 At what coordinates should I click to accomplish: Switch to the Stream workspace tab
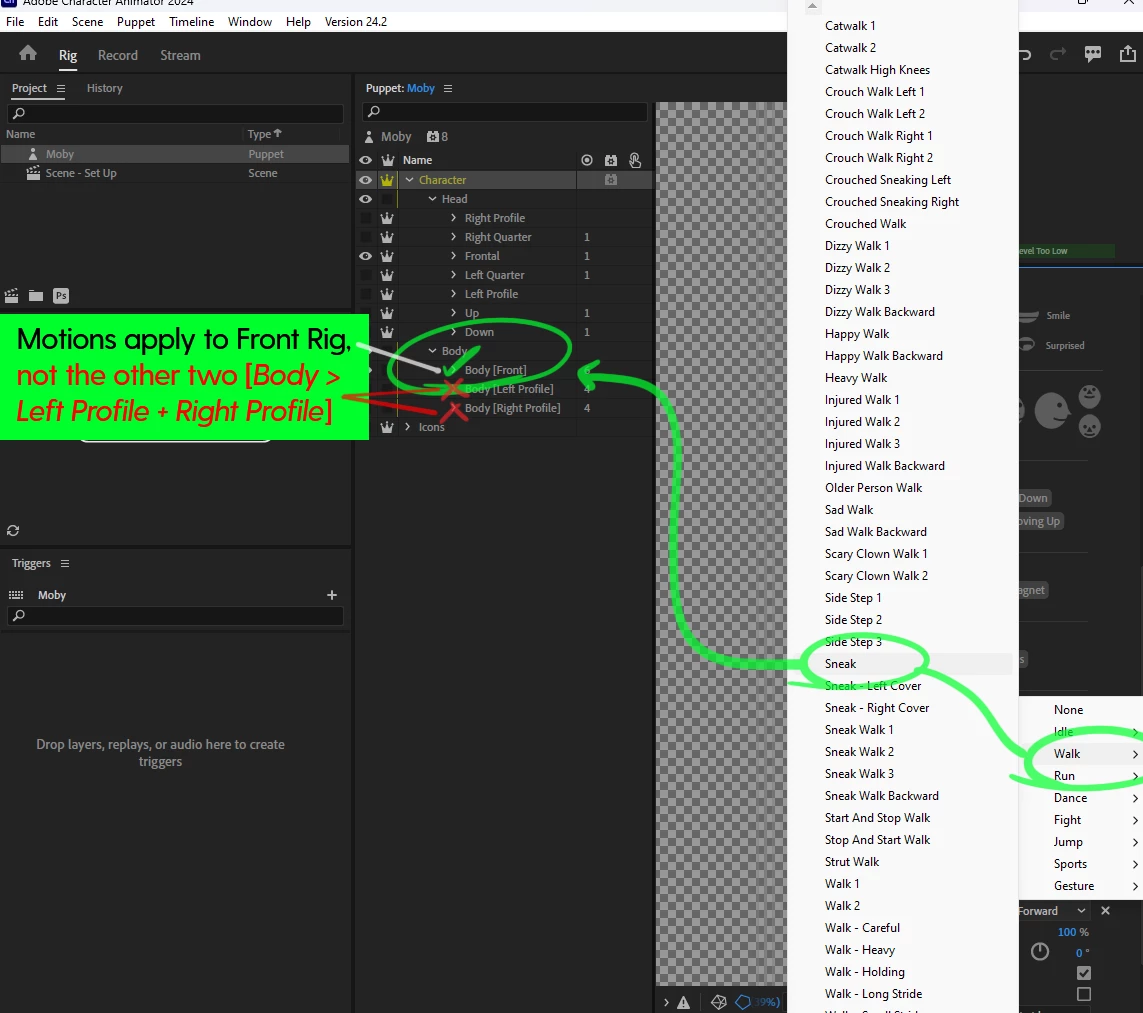point(180,55)
